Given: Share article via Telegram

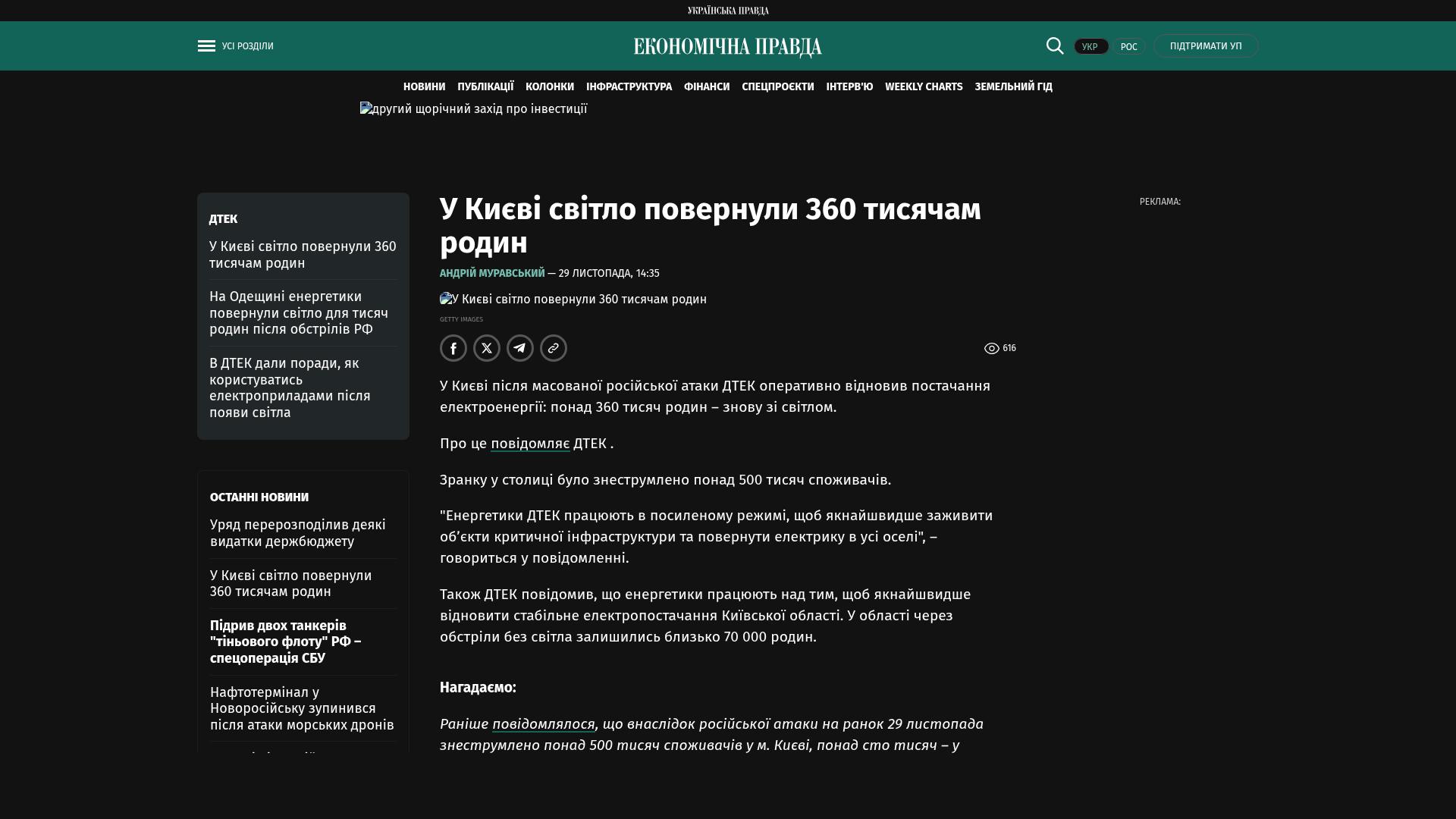Looking at the screenshot, I should [520, 348].
